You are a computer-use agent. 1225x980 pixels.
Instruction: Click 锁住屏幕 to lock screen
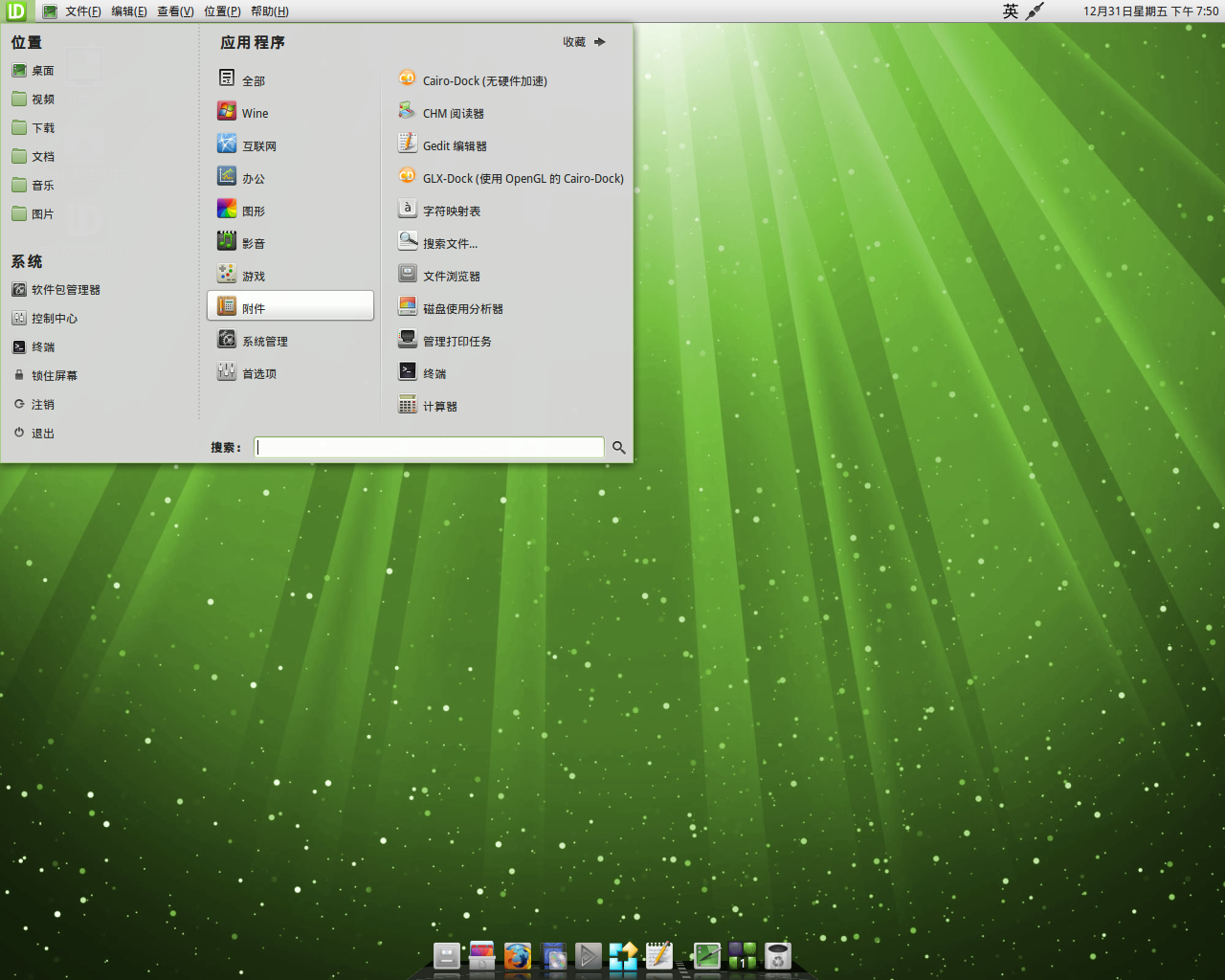[45, 376]
